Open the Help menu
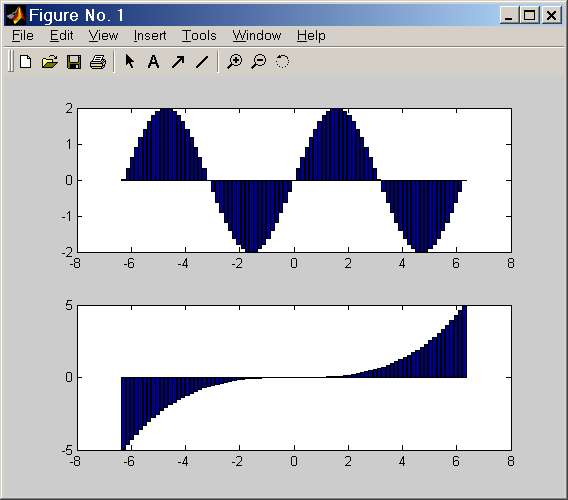The height and width of the screenshot is (500, 568). click(311, 36)
